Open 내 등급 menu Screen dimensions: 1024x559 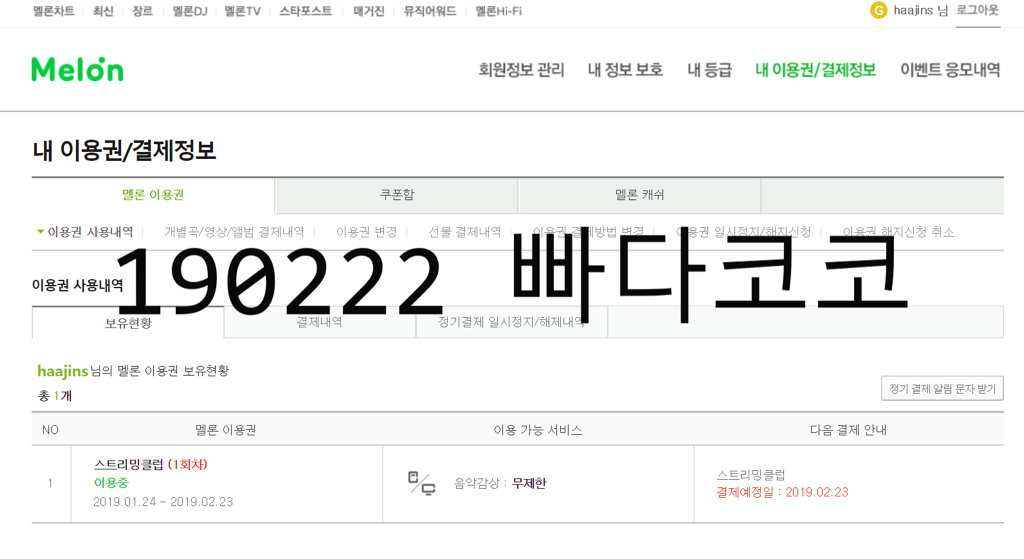click(x=709, y=70)
